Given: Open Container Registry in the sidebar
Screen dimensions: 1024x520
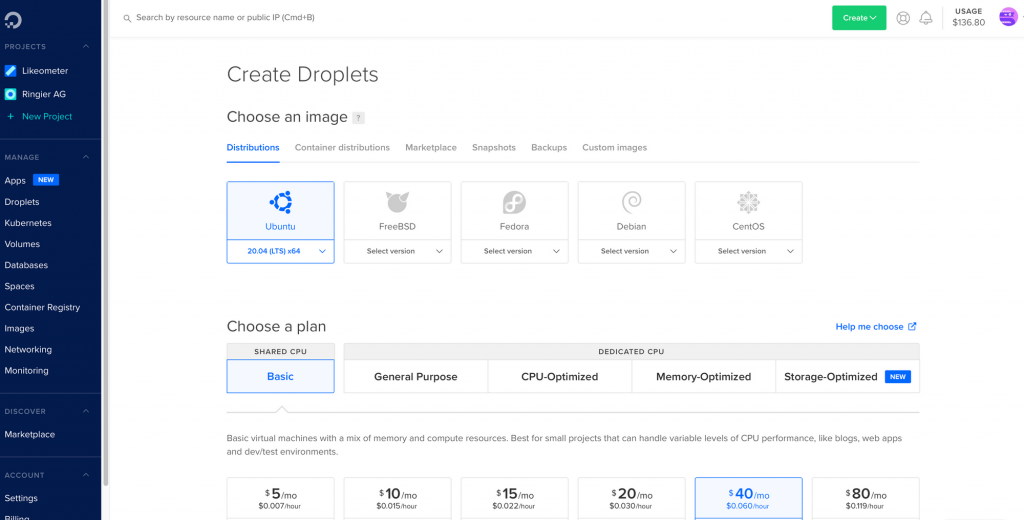Looking at the screenshot, I should point(42,307).
